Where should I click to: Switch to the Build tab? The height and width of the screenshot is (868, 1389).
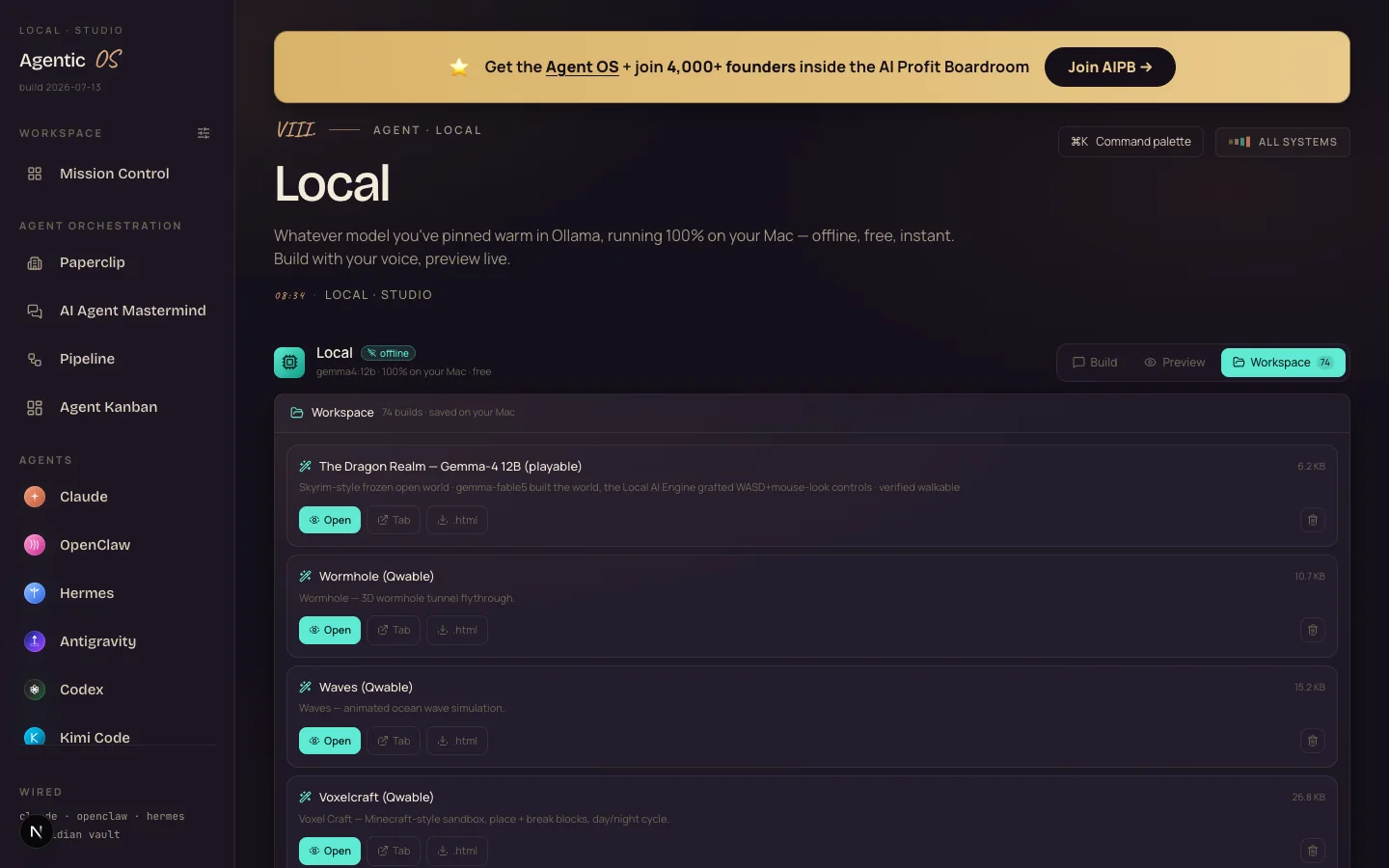[x=1095, y=363]
